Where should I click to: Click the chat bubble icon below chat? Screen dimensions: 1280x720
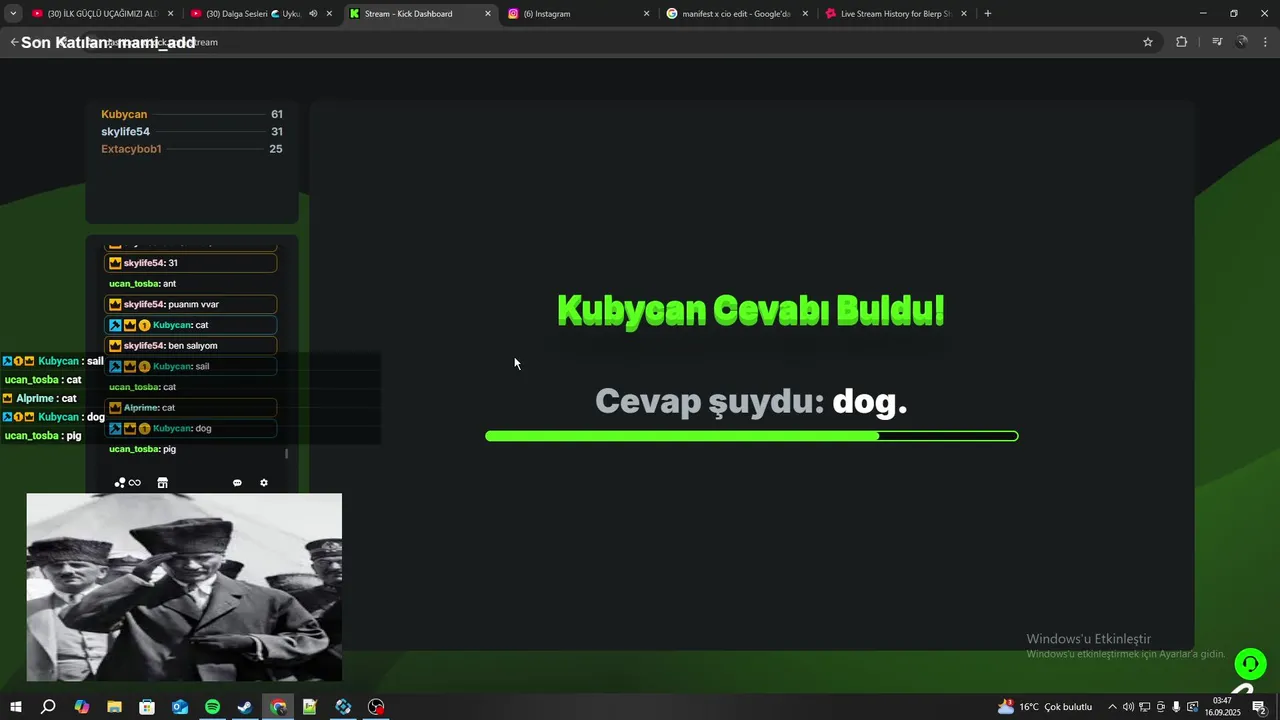pyautogui.click(x=237, y=483)
